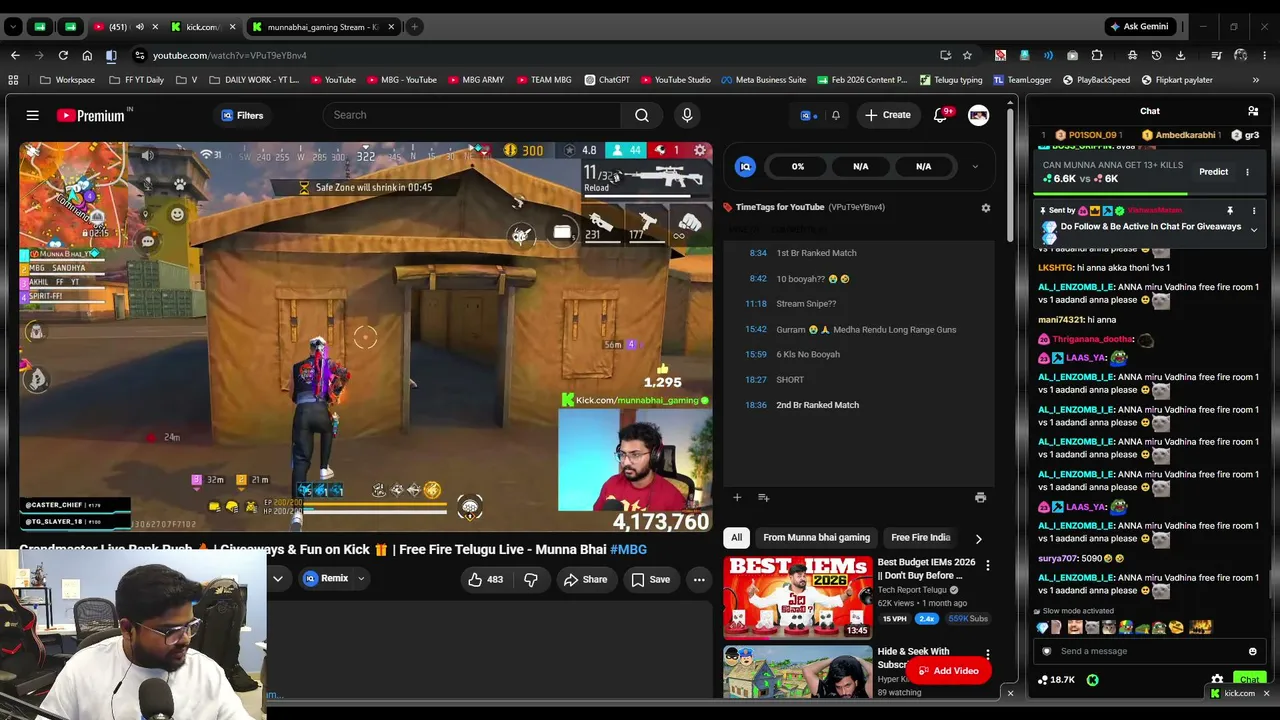The image size is (1280, 720).
Task: Unpin the pinned chat message
Action: tap(1230, 211)
